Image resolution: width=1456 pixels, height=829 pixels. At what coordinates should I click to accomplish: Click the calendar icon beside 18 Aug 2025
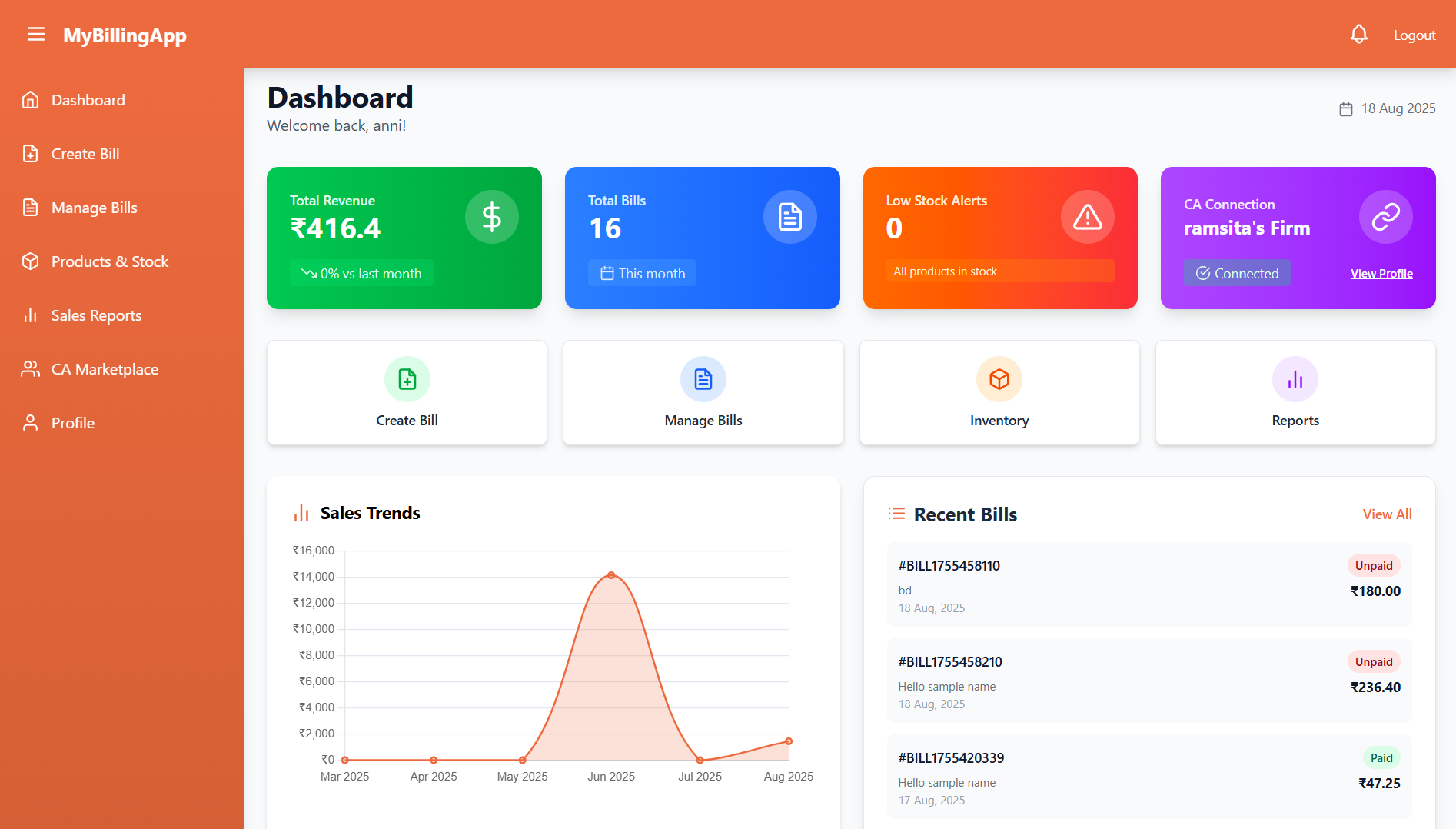[x=1345, y=108]
